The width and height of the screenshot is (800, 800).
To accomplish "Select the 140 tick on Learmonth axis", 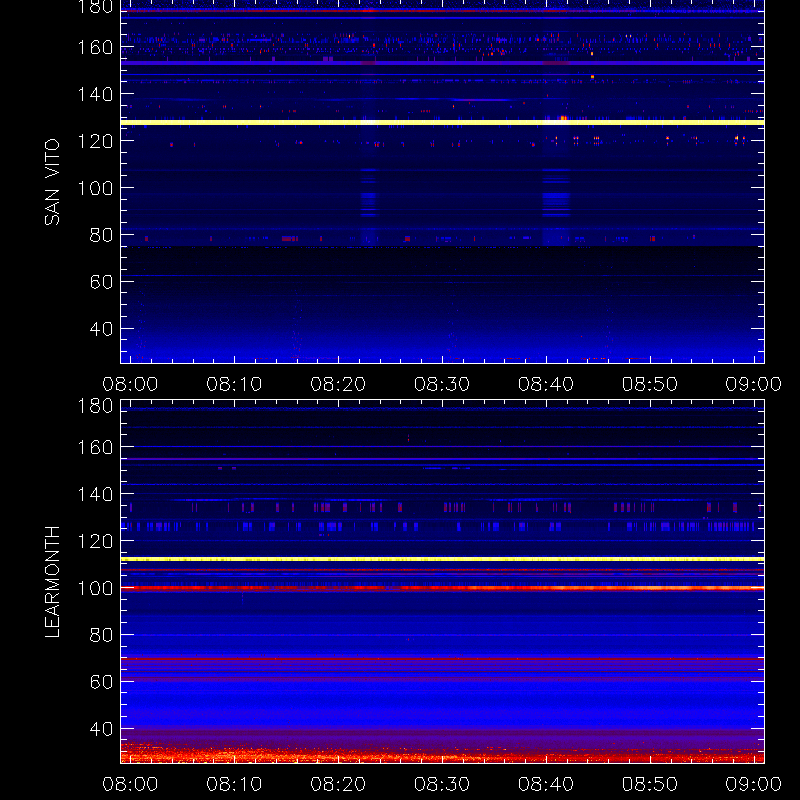I will pyautogui.click(x=95, y=494).
